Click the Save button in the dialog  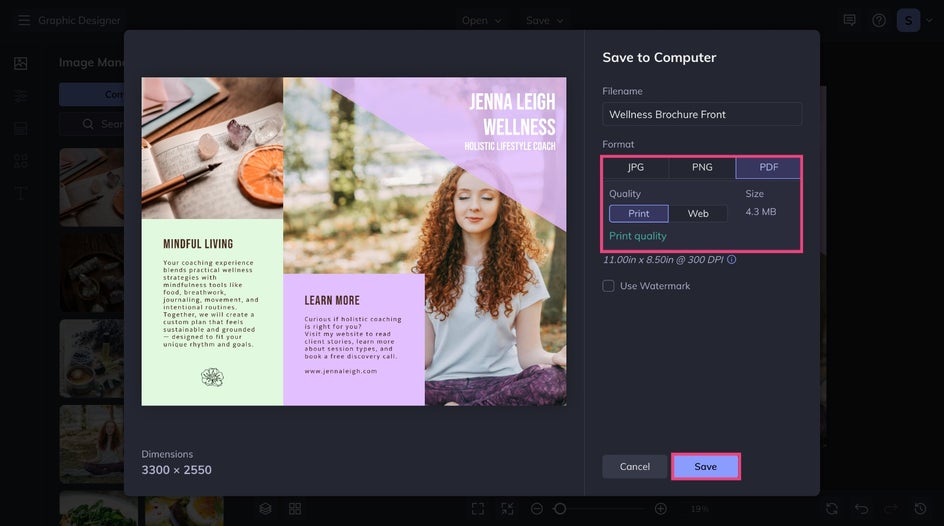(706, 466)
